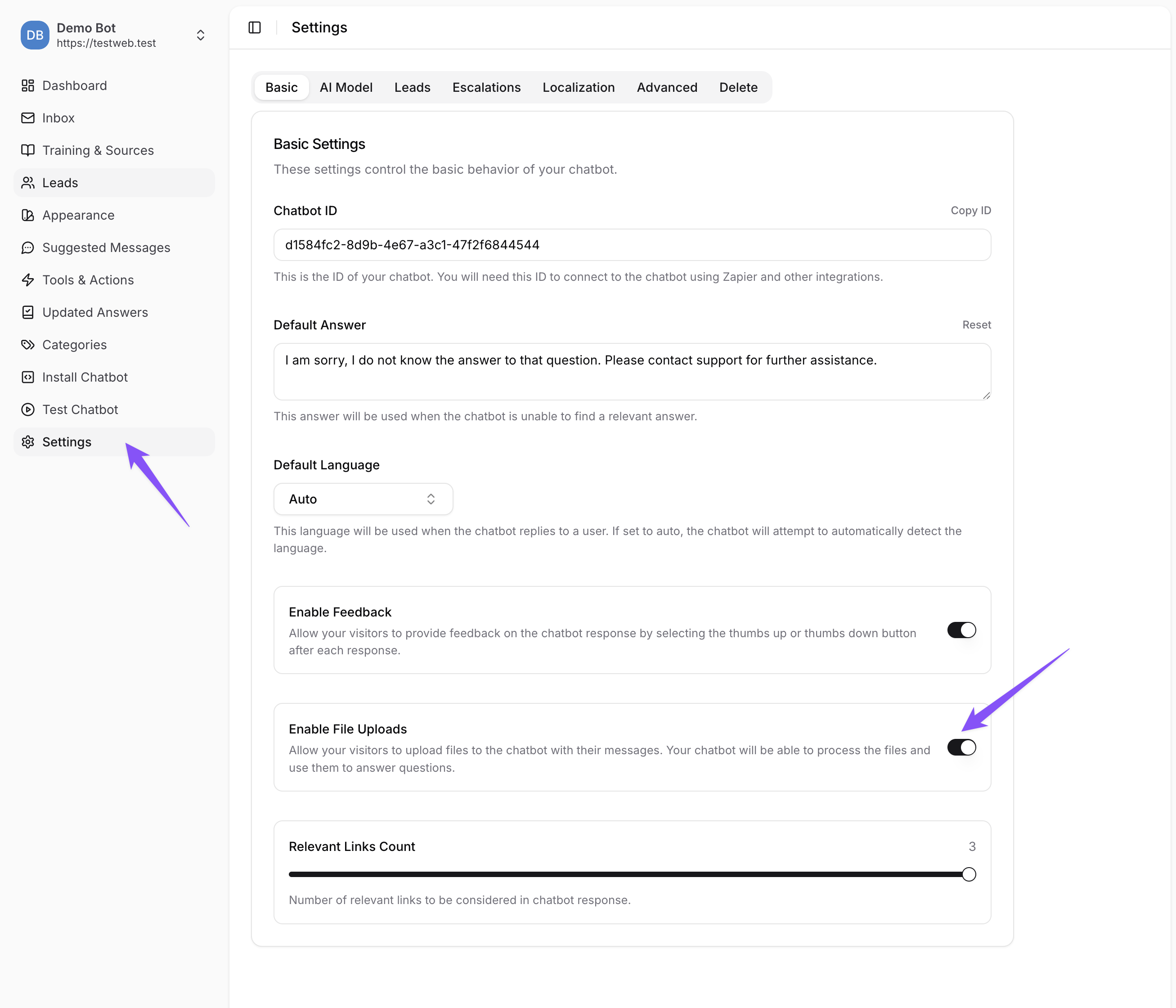Open Test Chatbot play icon
Screen dimensions: 1176x1008
point(28,409)
